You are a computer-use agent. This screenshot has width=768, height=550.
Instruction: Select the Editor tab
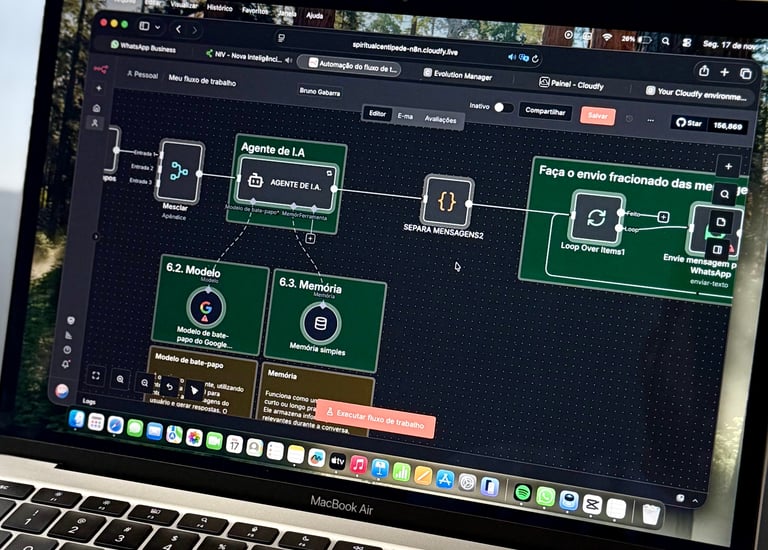click(x=377, y=114)
